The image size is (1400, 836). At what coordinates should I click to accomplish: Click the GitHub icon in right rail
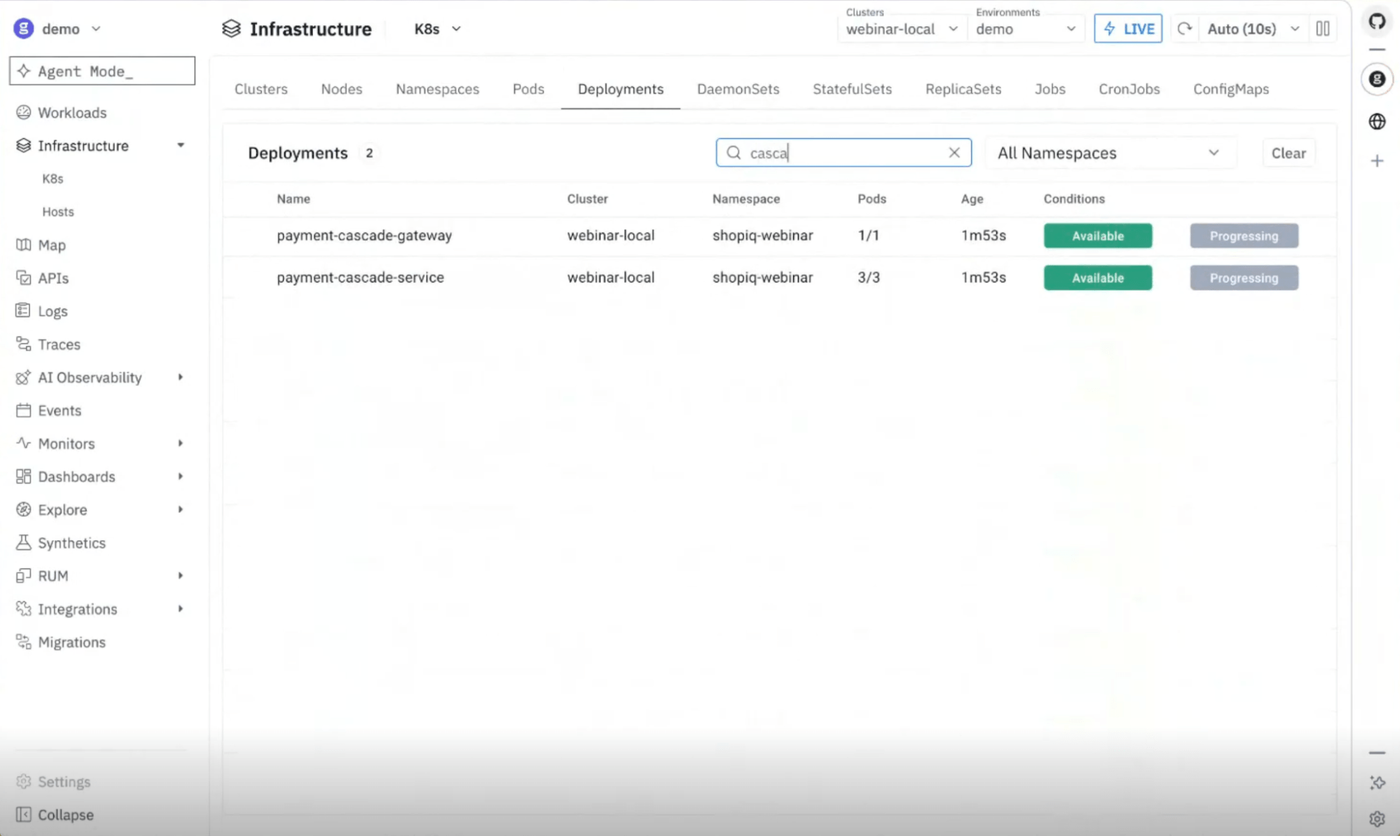point(1377,22)
